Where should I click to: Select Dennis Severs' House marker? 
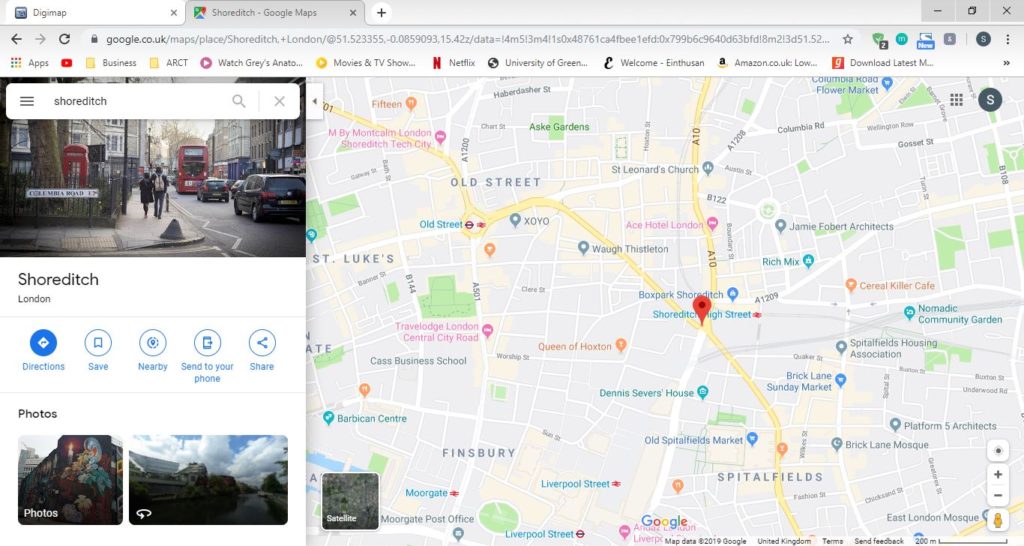(703, 393)
